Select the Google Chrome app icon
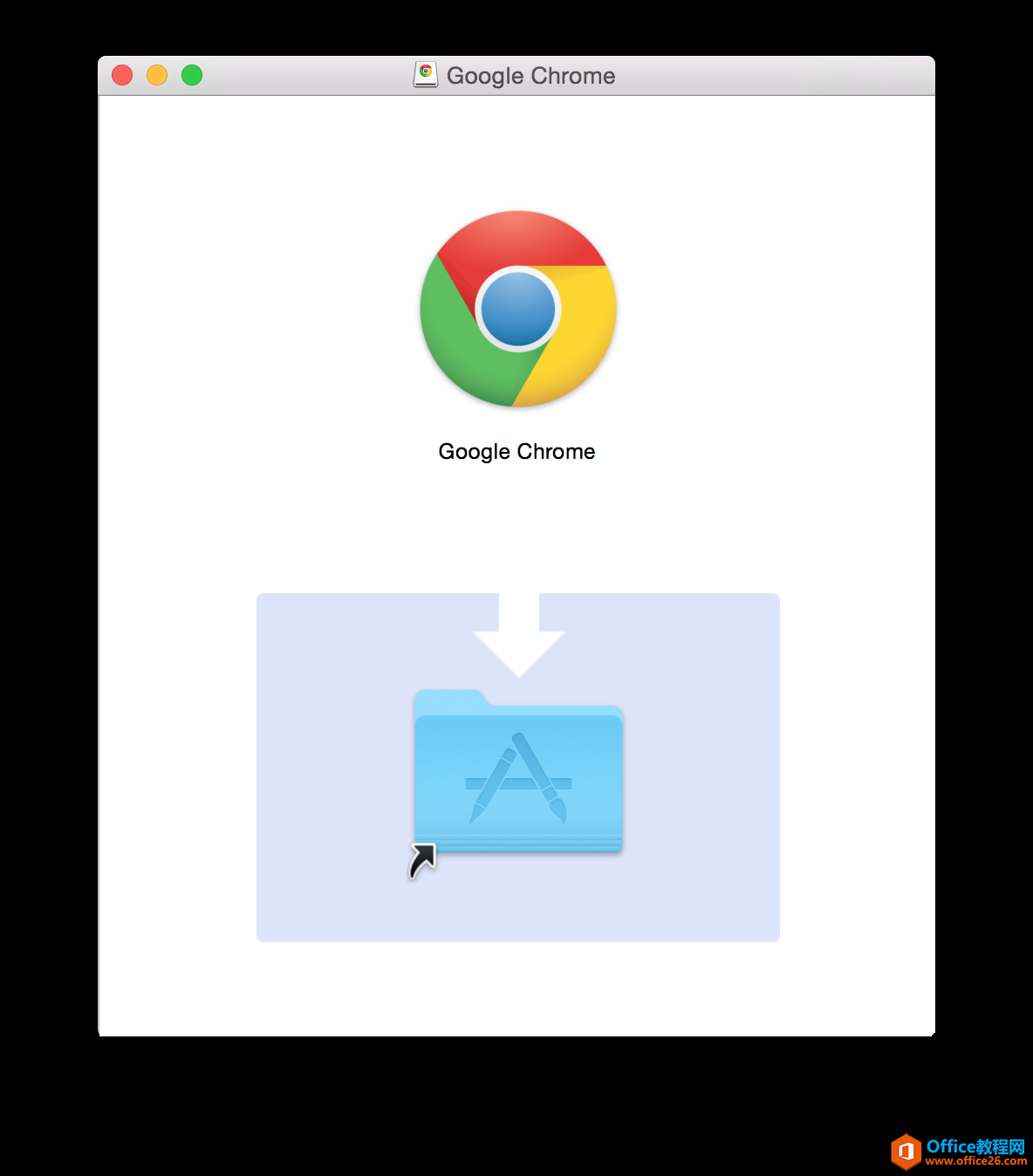The image size is (1033, 1176). pyautogui.click(x=518, y=309)
